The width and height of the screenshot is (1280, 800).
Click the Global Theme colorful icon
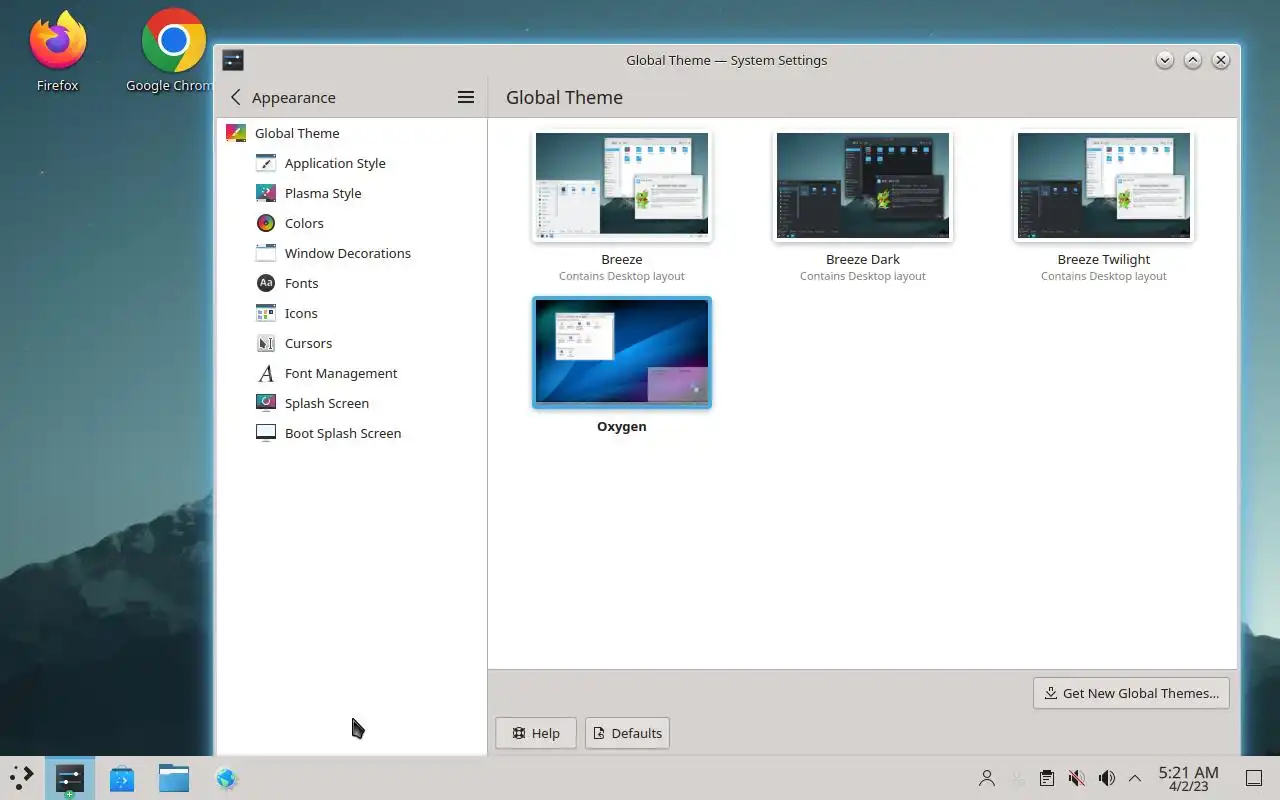[x=236, y=133]
